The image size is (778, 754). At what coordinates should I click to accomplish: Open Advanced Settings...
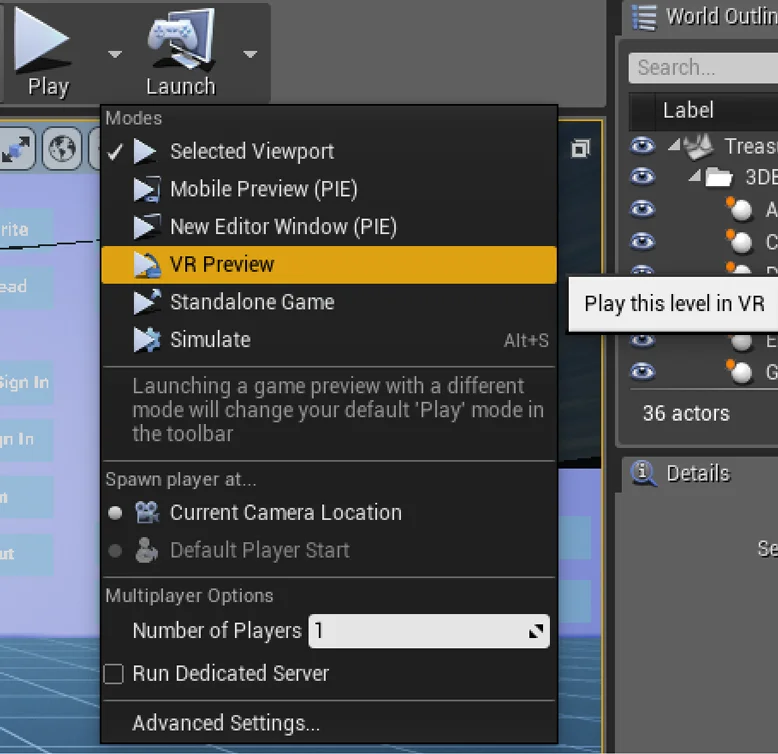coord(226,723)
